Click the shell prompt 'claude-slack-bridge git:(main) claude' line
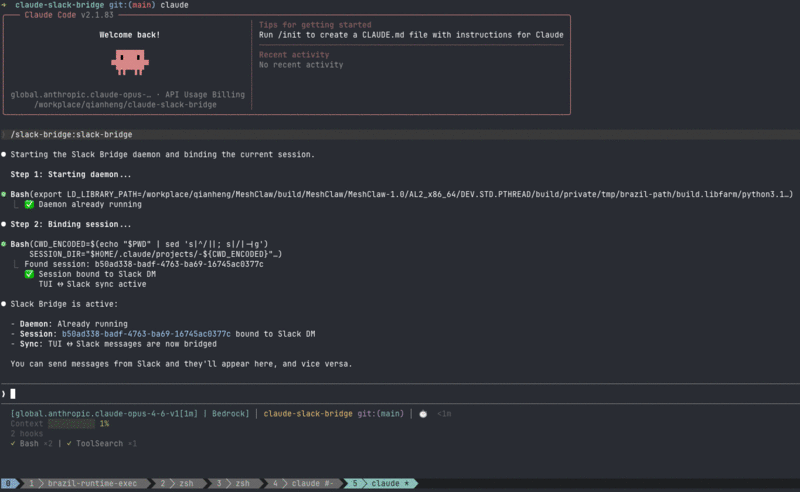The height and width of the screenshot is (492, 800). pos(102,5)
